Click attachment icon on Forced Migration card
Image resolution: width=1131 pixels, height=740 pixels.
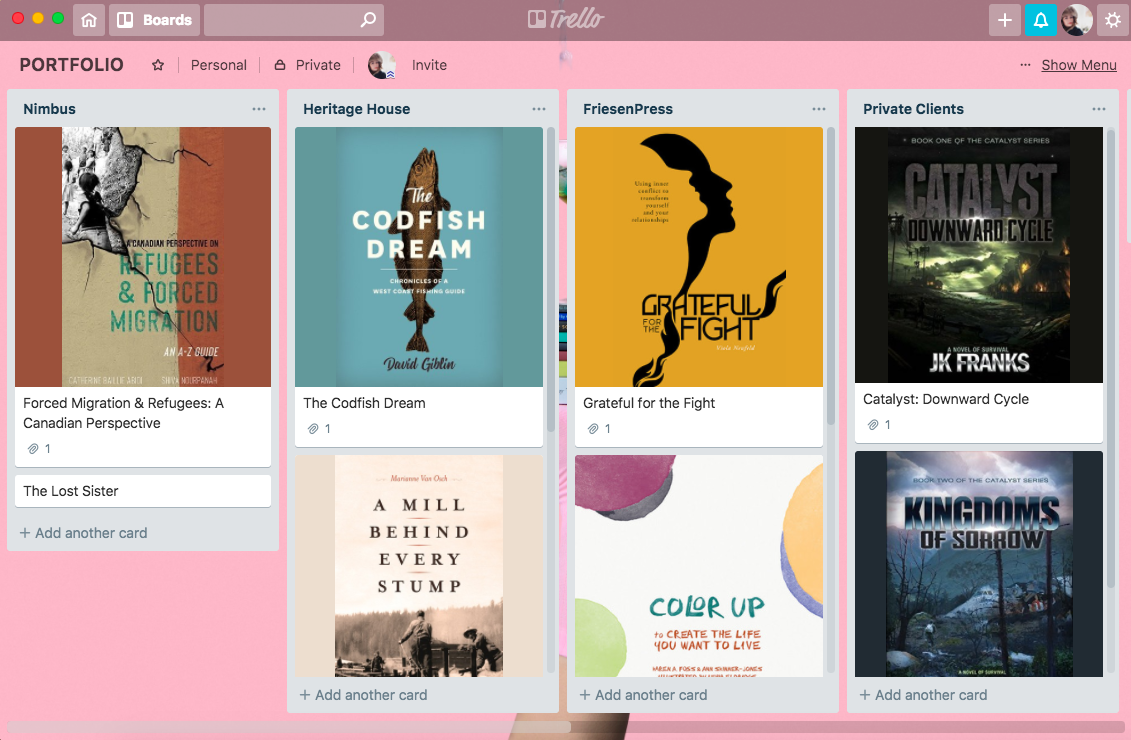coord(33,449)
